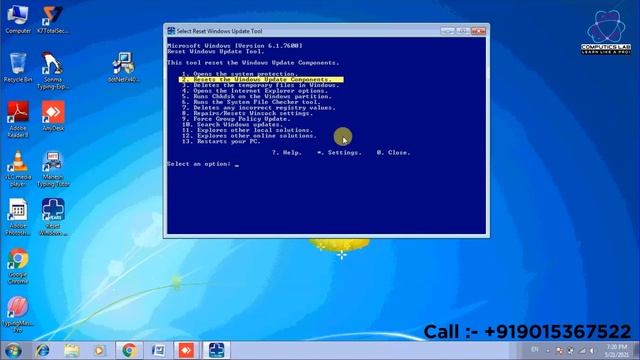This screenshot has width=640, height=360.
Task: Open the Recycle Bin
Action: point(18,68)
